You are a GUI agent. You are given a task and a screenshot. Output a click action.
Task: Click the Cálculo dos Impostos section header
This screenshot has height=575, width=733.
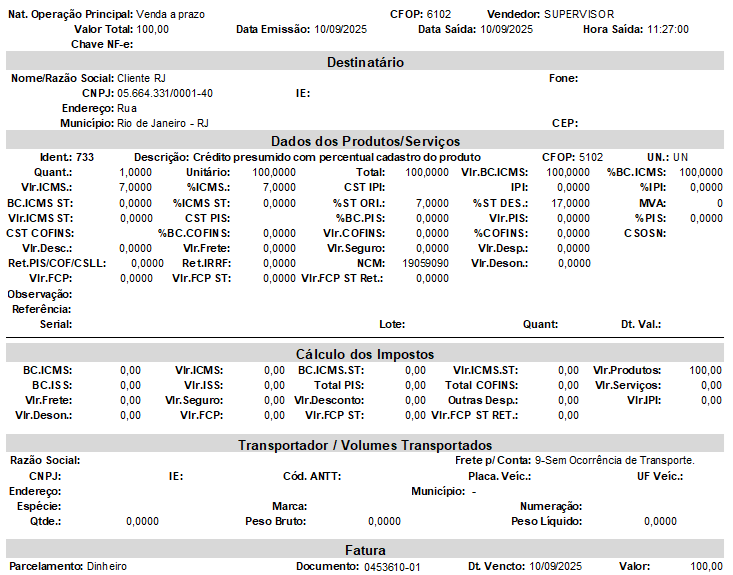click(x=365, y=355)
